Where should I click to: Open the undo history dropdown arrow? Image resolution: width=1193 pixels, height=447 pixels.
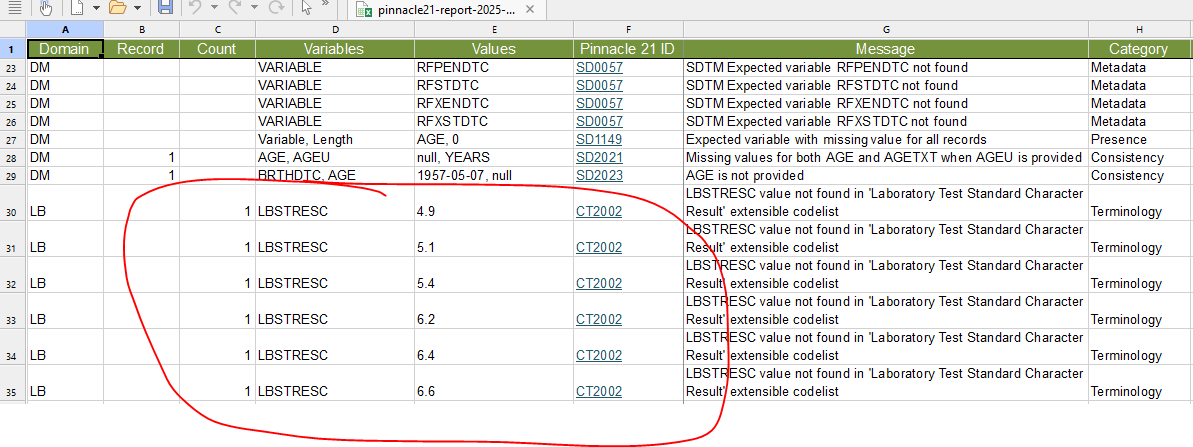pos(214,8)
